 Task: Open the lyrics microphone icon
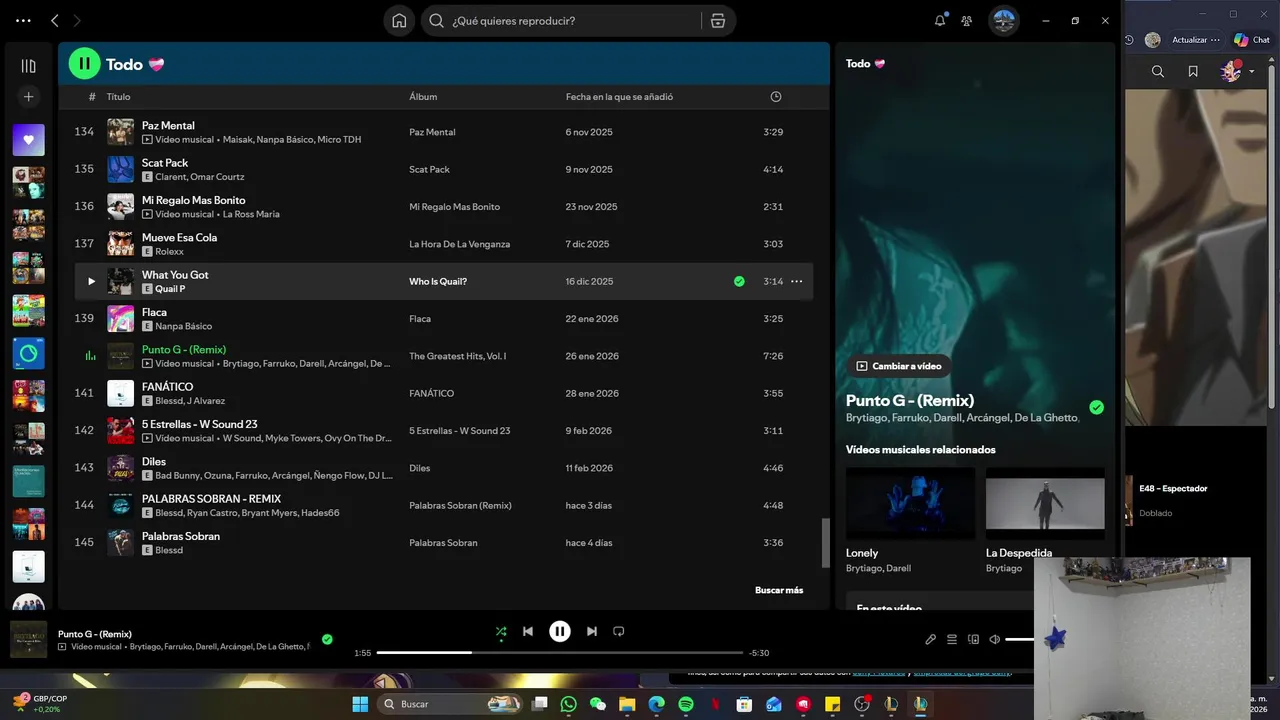point(930,639)
